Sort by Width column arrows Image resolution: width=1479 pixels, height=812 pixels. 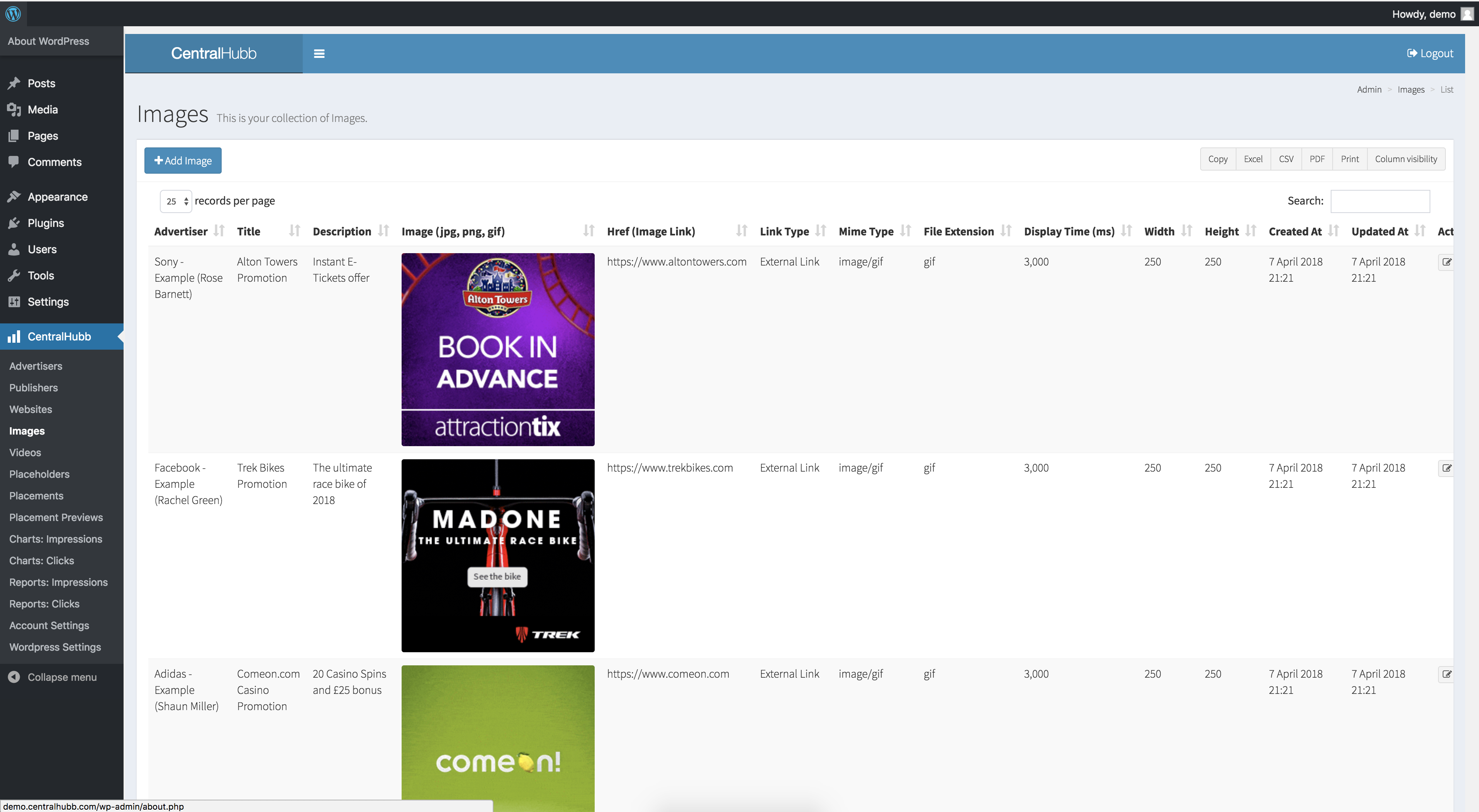point(1187,231)
